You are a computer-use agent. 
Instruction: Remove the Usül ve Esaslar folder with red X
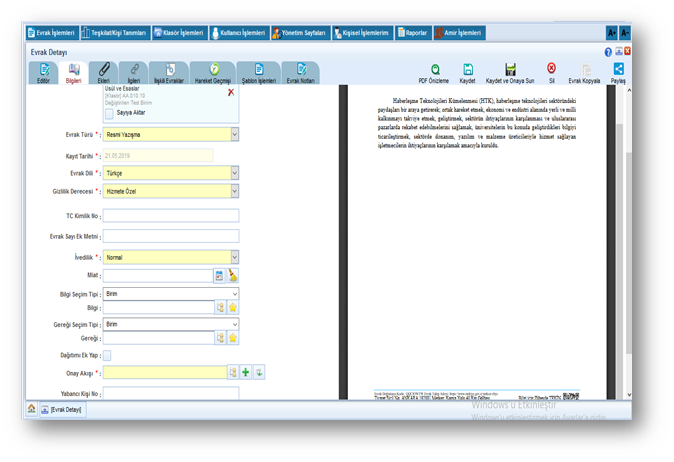point(231,92)
